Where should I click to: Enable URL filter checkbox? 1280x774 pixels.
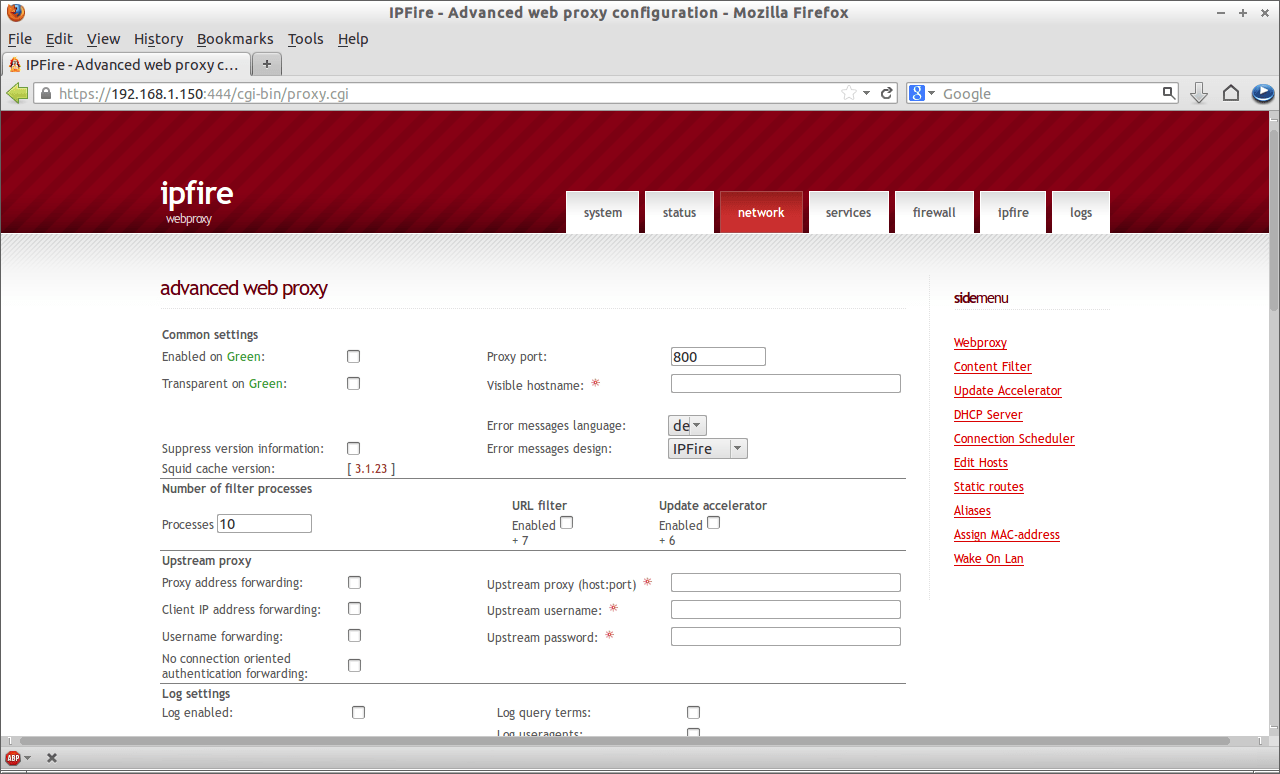566,522
